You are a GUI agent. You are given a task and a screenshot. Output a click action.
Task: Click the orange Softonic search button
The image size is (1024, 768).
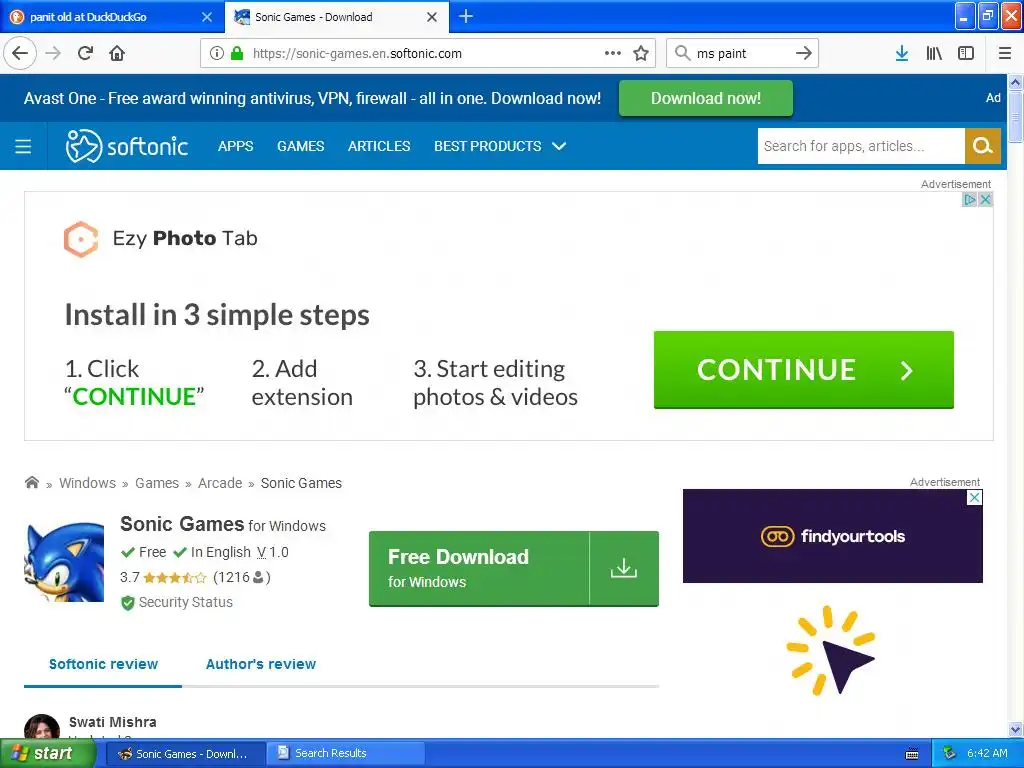click(983, 146)
